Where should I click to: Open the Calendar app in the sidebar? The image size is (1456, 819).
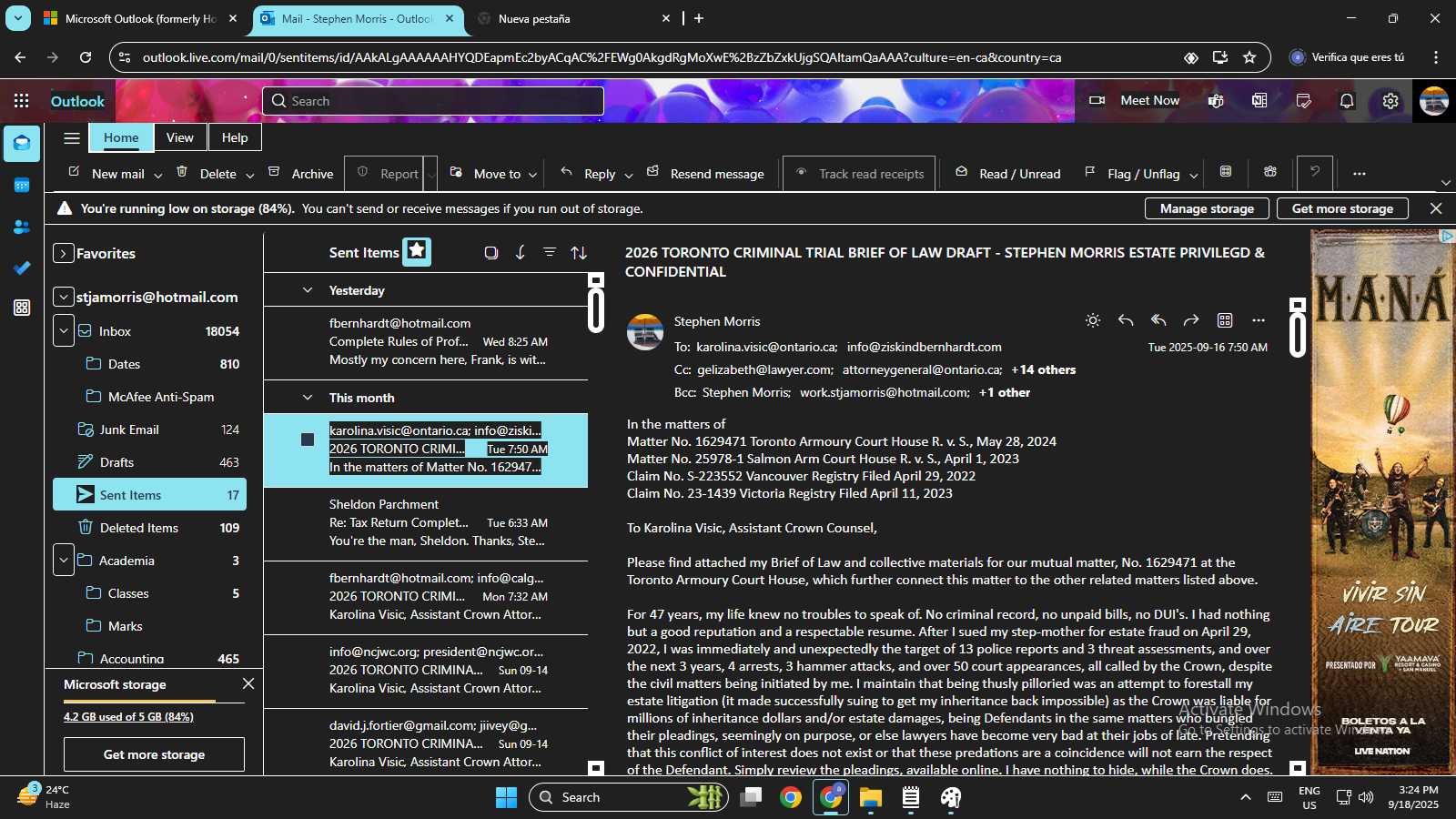pyautogui.click(x=22, y=185)
